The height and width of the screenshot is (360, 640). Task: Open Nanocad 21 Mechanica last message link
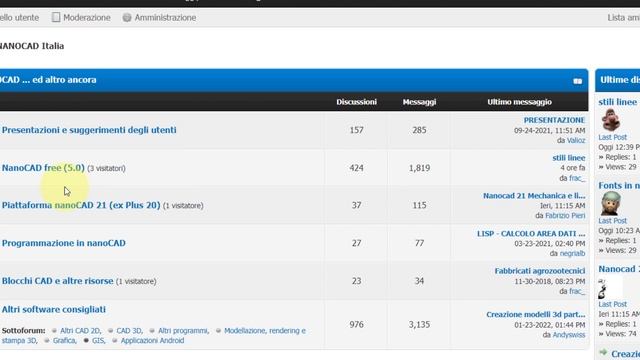coord(534,196)
